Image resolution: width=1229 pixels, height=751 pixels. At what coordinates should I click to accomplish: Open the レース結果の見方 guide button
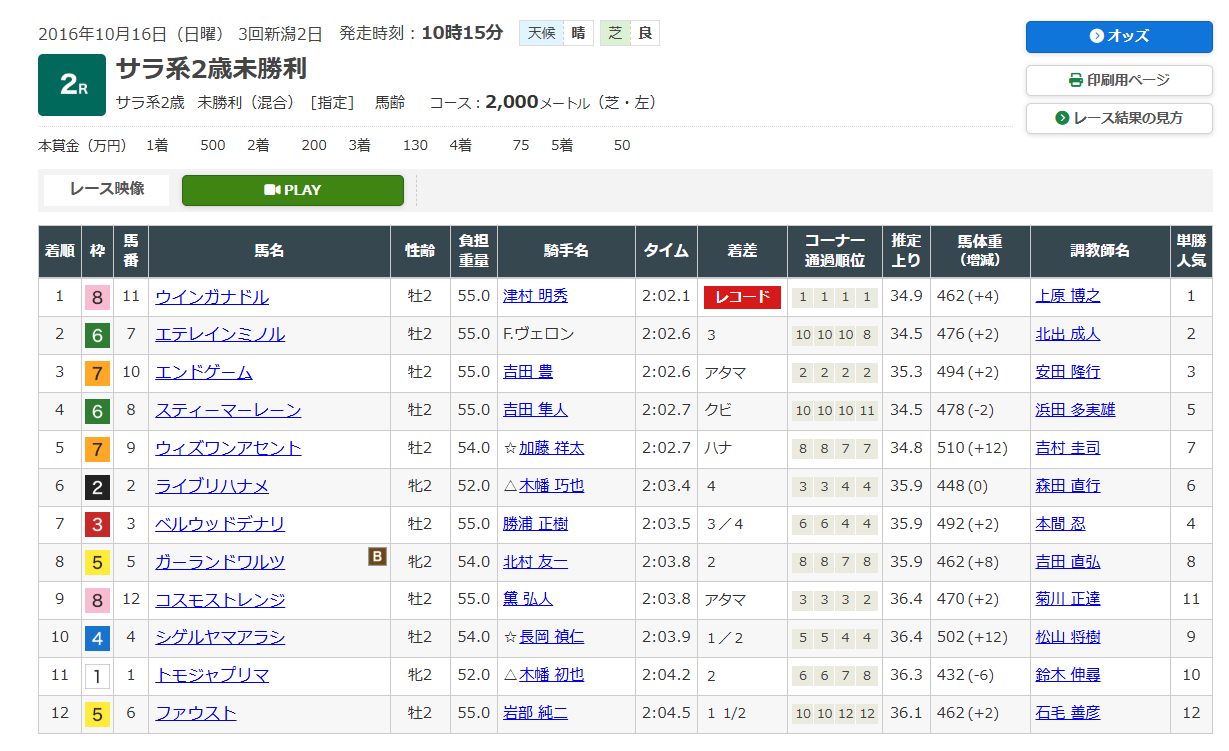coord(1119,118)
